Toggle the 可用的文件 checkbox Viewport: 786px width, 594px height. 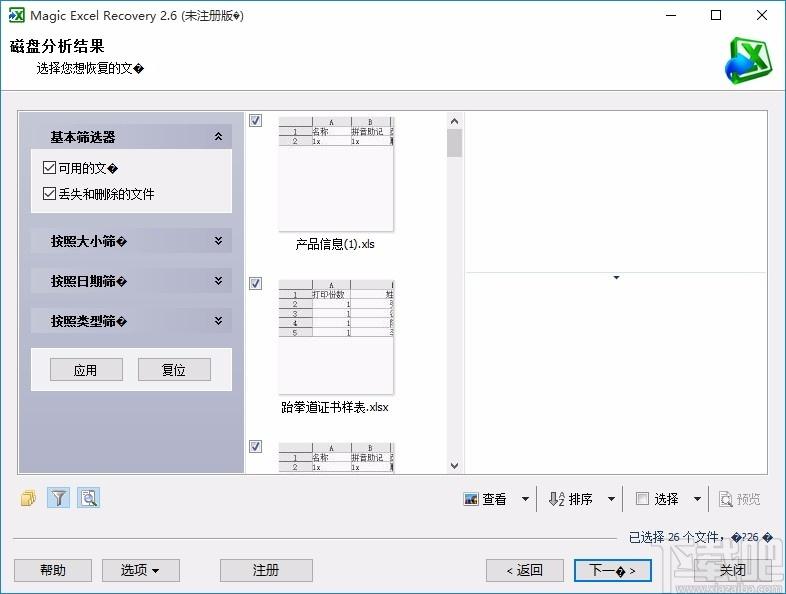tap(49, 167)
